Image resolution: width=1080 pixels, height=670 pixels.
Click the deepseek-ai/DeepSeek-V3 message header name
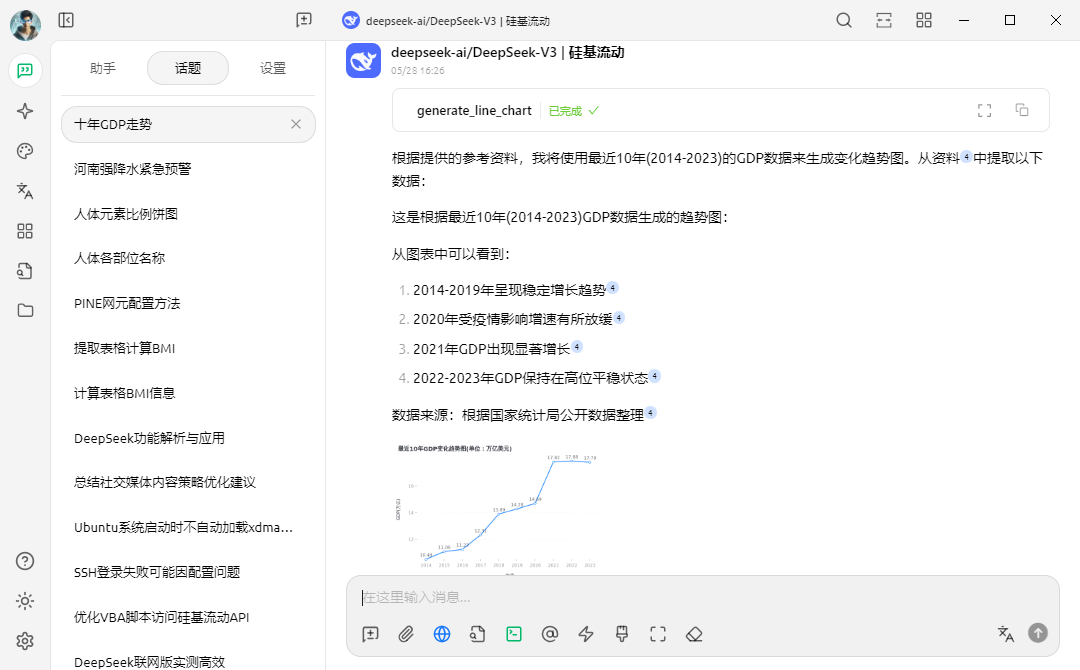[508, 52]
